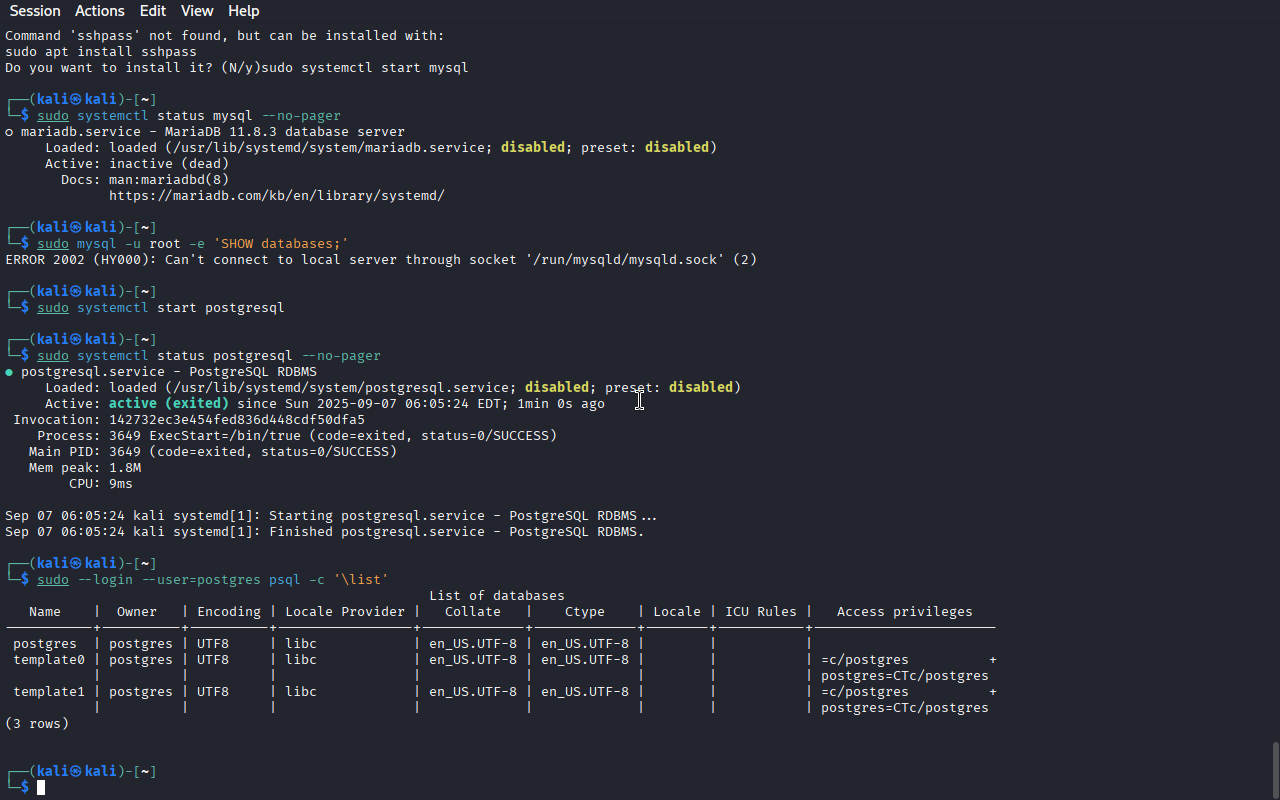Click the 'postgres' database name cell
Image resolution: width=1280 pixels, height=800 pixels.
click(45, 644)
